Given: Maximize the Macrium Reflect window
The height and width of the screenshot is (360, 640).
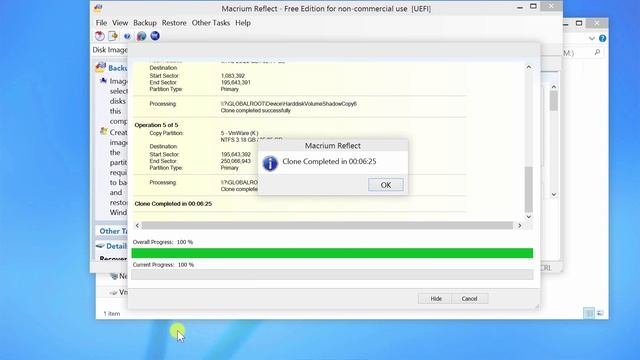Looking at the screenshot, I should 533,7.
